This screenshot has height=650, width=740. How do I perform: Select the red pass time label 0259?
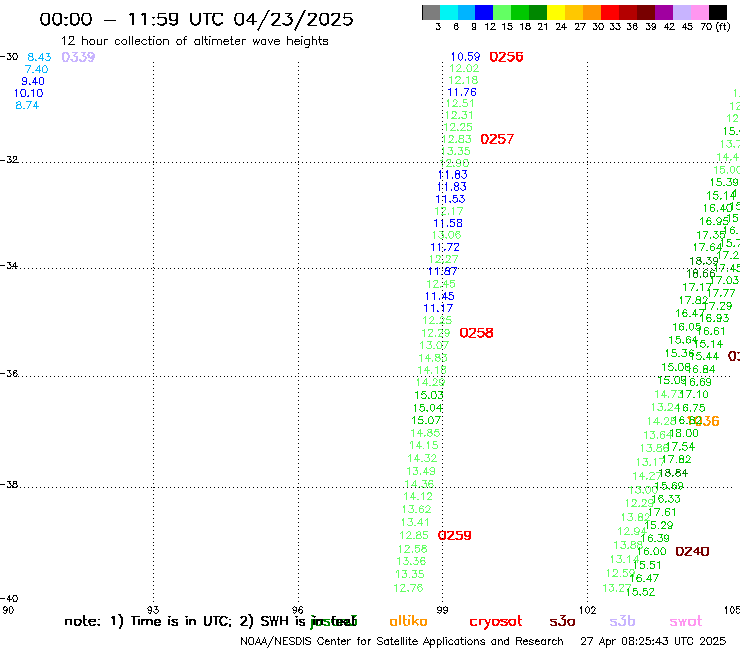(454, 536)
